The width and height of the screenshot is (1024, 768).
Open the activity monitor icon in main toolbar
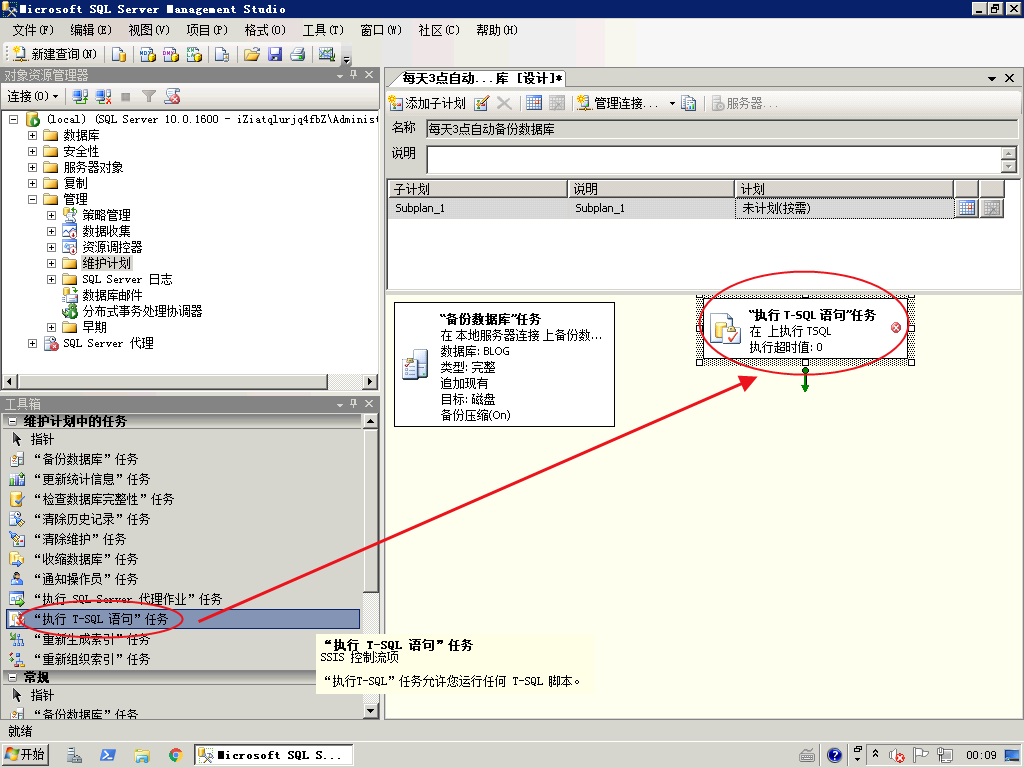coord(327,54)
